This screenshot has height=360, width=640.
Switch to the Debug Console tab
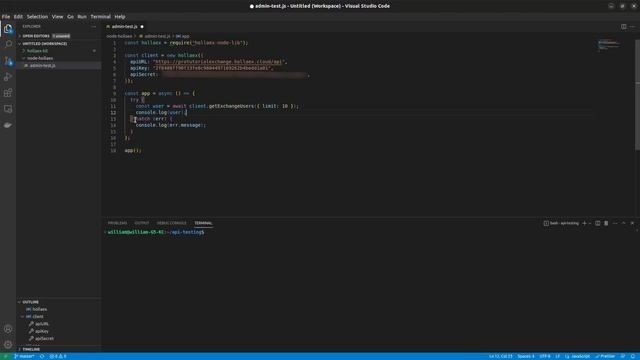click(x=171, y=223)
